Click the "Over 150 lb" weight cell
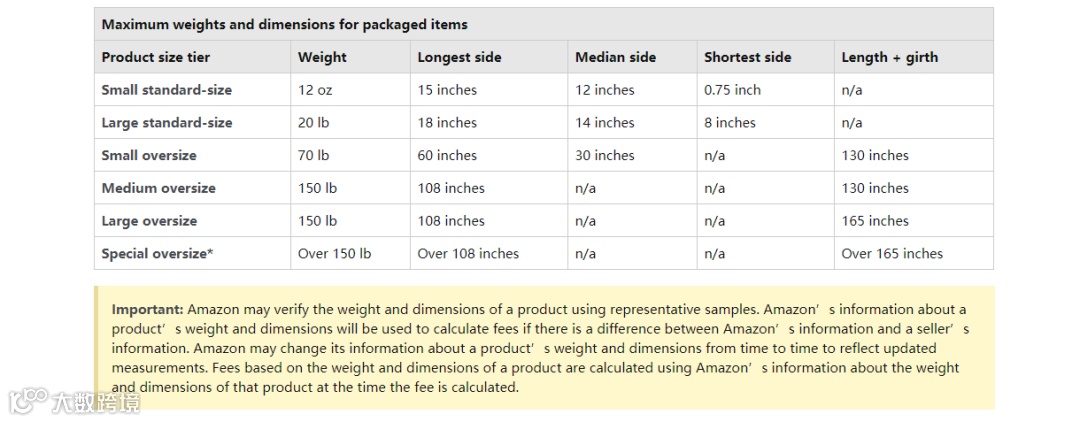Screen dimensions: 1080x422 point(334,254)
